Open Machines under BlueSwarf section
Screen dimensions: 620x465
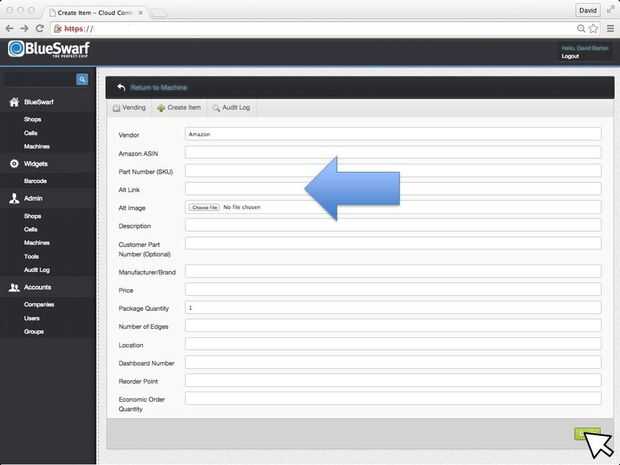(37, 147)
